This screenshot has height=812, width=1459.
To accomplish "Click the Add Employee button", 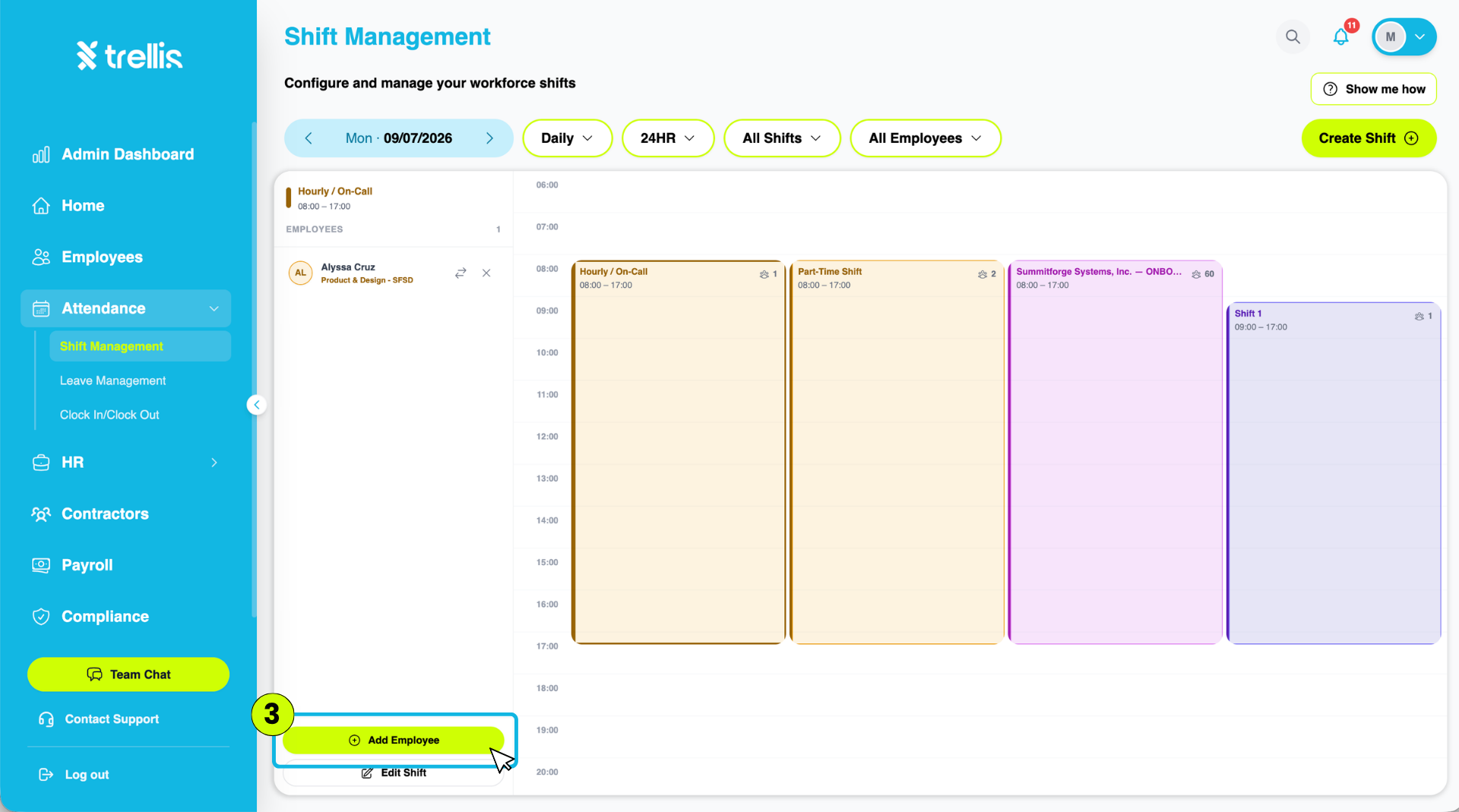I will coord(394,740).
